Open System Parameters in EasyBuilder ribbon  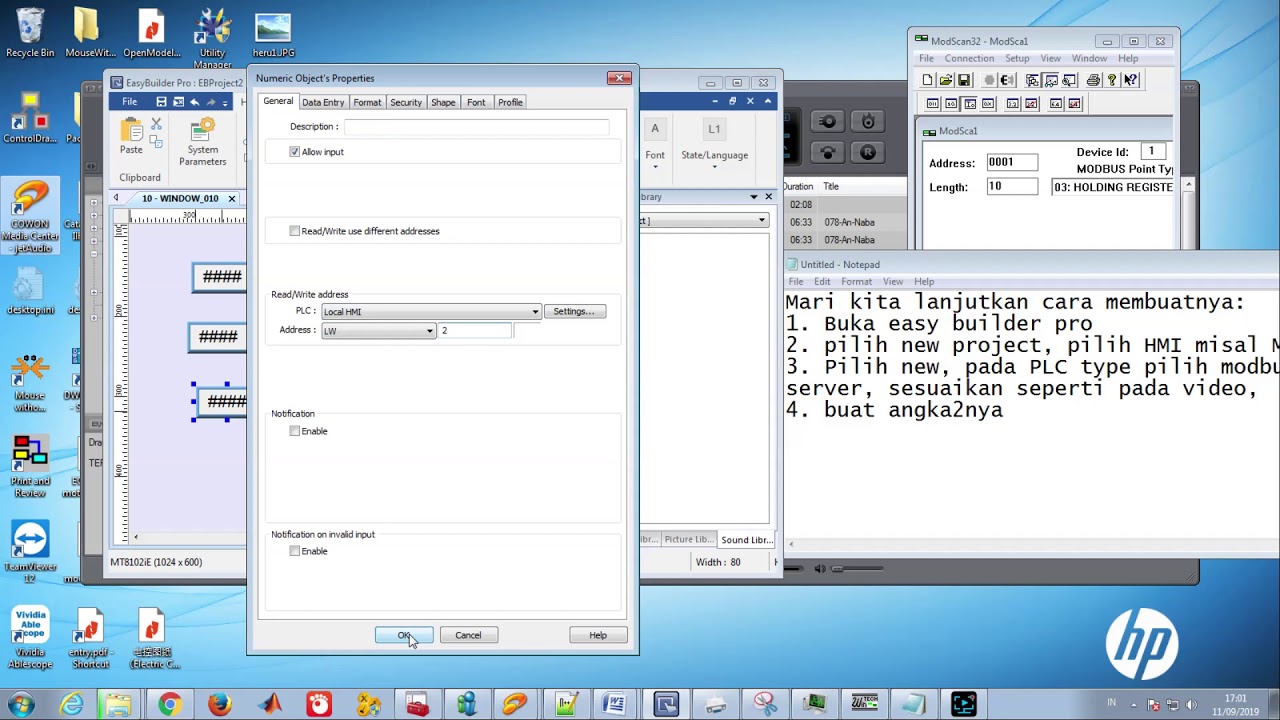202,141
